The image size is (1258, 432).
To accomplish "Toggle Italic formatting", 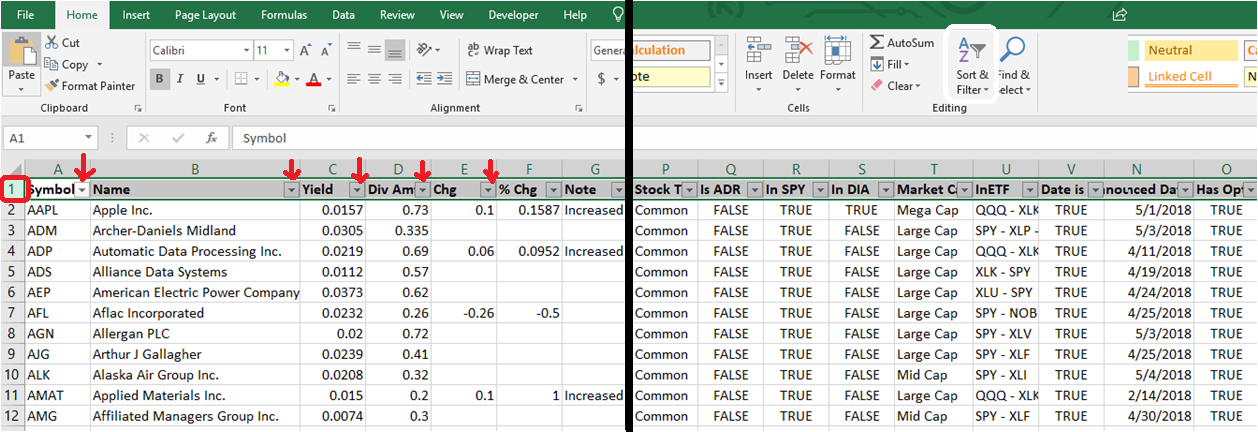I will click(181, 79).
